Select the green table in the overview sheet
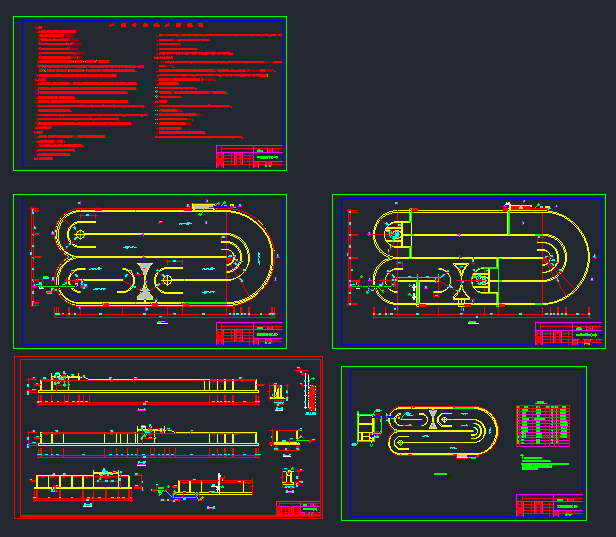This screenshot has height=537, width=616. coord(543,426)
